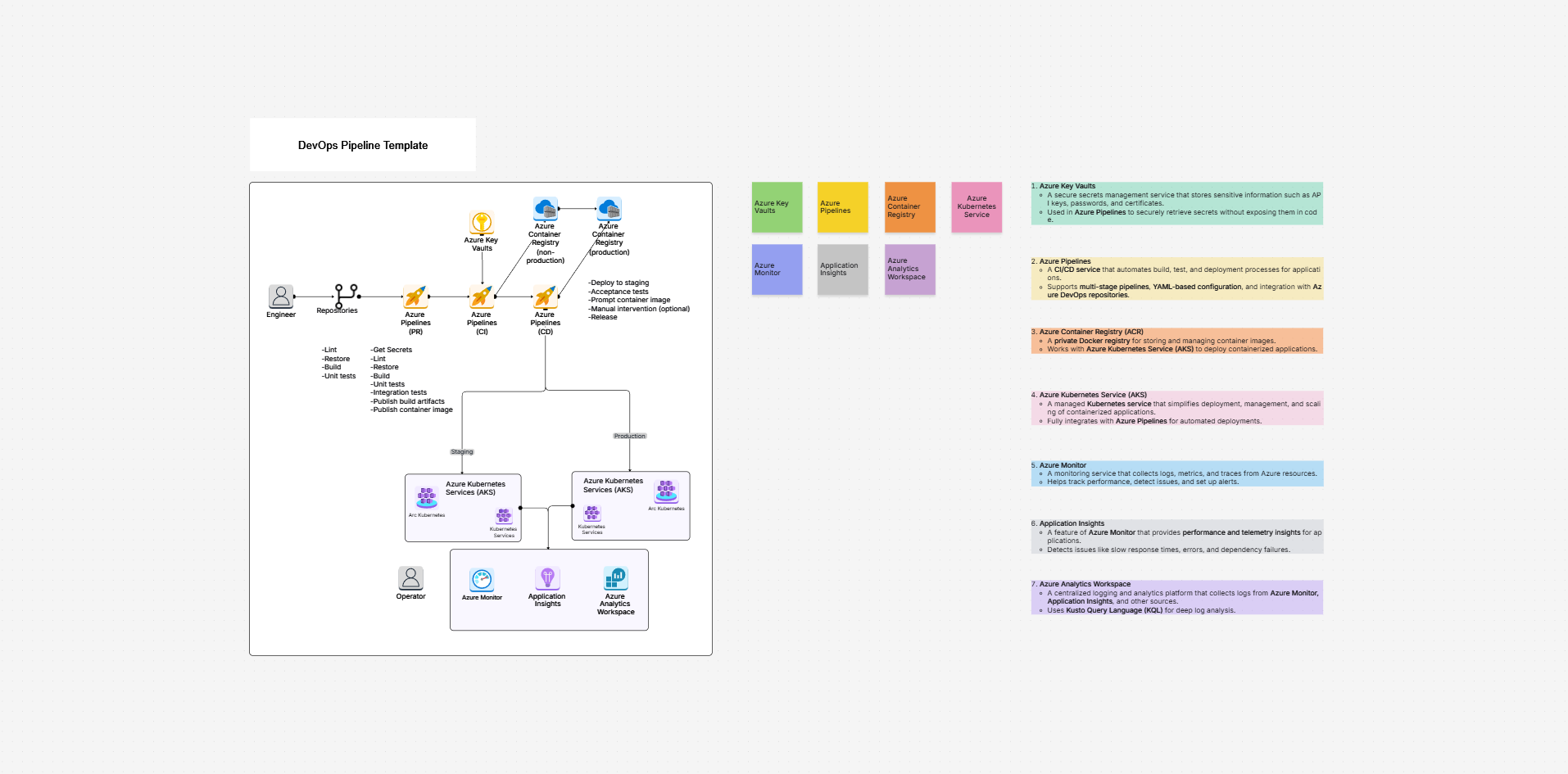Select the '2. Azure Pipelines' description block
This screenshot has height=774, width=1568.
(1177, 278)
